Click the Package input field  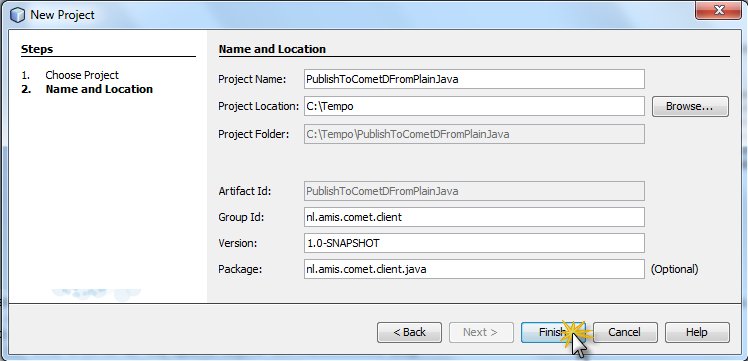pos(474,269)
